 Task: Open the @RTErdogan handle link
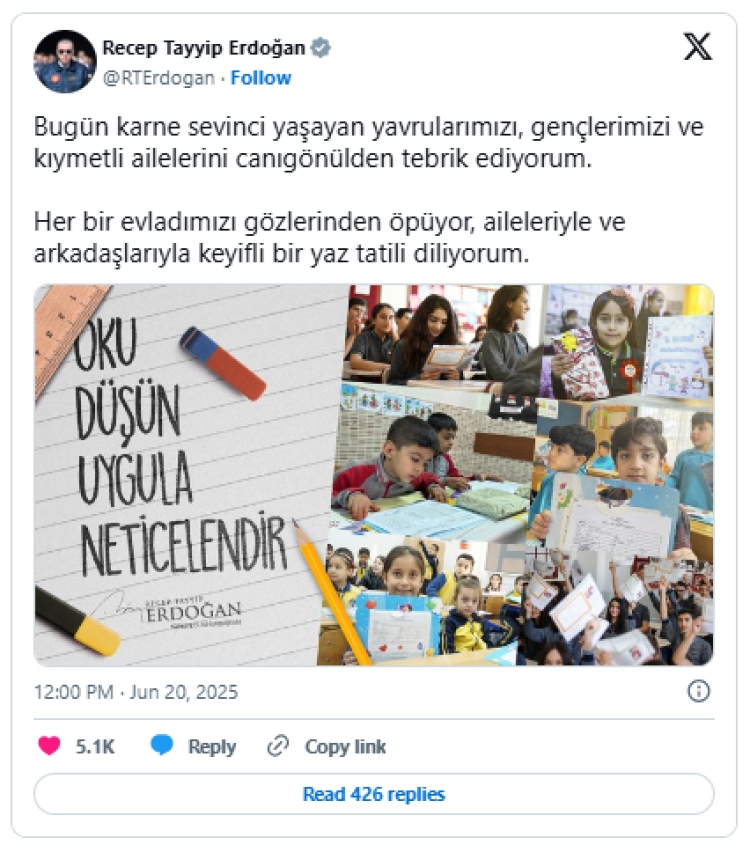click(158, 78)
